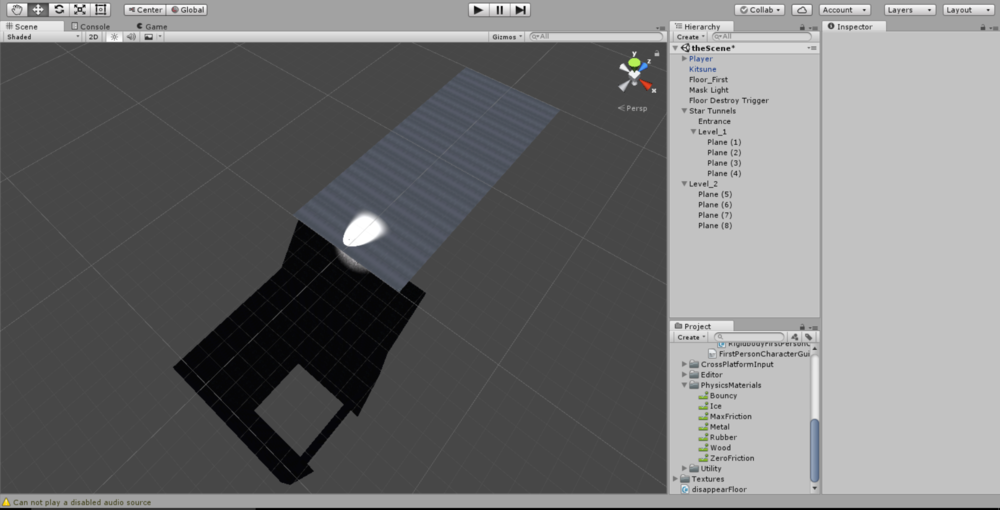The height and width of the screenshot is (510, 1000).
Task: Select the Rotate tool
Action: pyautogui.click(x=59, y=9)
